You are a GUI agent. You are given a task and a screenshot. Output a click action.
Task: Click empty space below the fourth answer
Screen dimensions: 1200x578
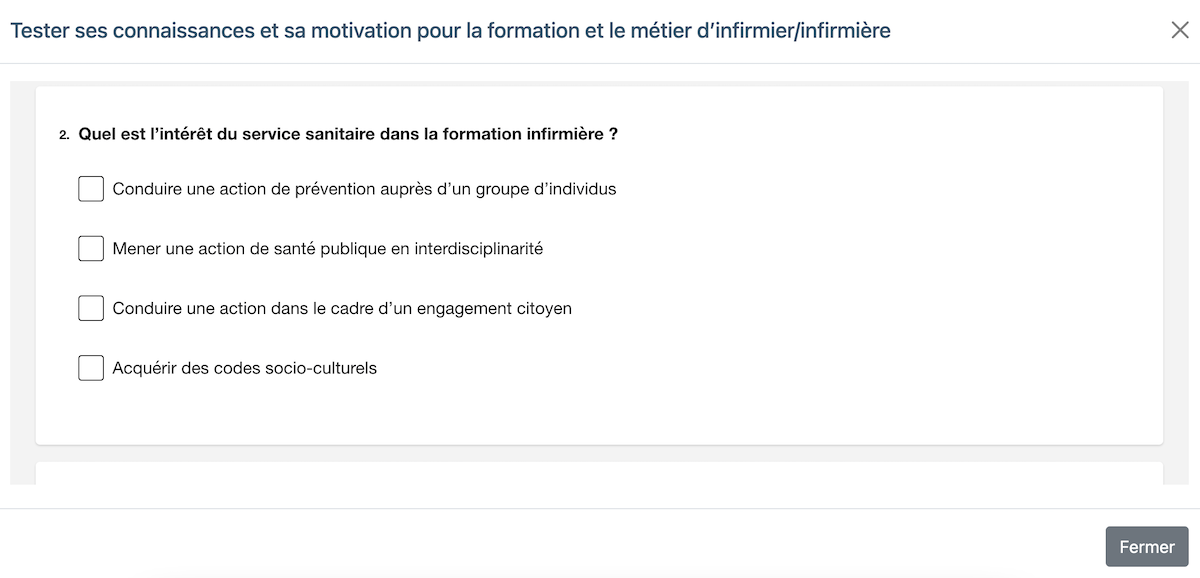[599, 412]
